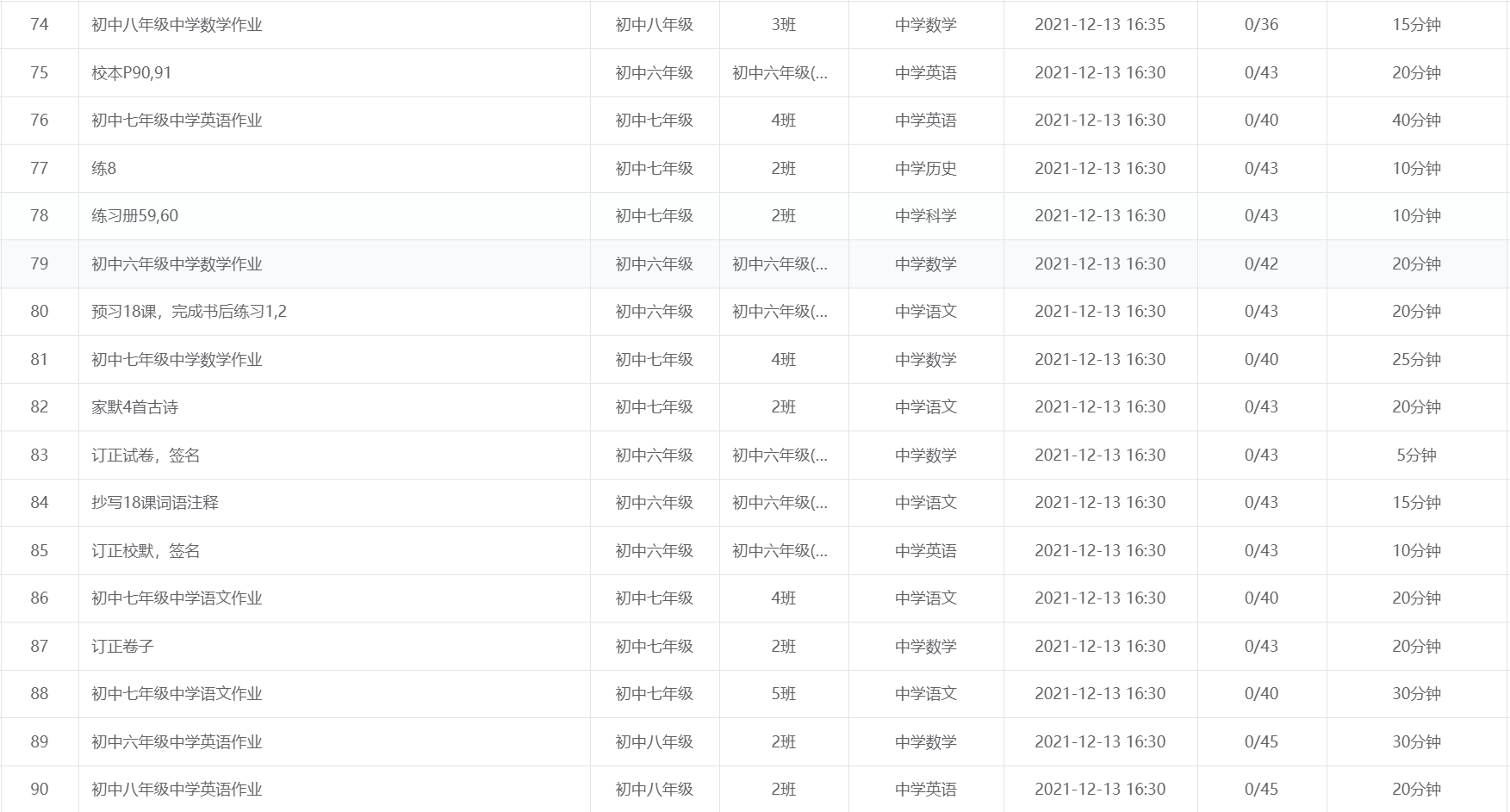Click the 2021-12-13 16:35 timestamp
This screenshot has width=1510, height=812.
pos(1099,25)
